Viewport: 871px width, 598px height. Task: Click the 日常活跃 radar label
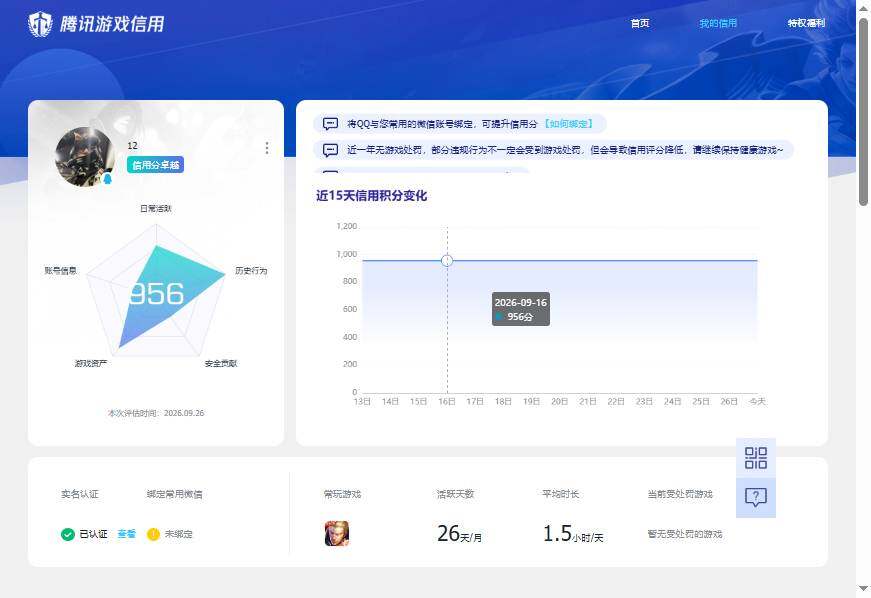(x=156, y=209)
